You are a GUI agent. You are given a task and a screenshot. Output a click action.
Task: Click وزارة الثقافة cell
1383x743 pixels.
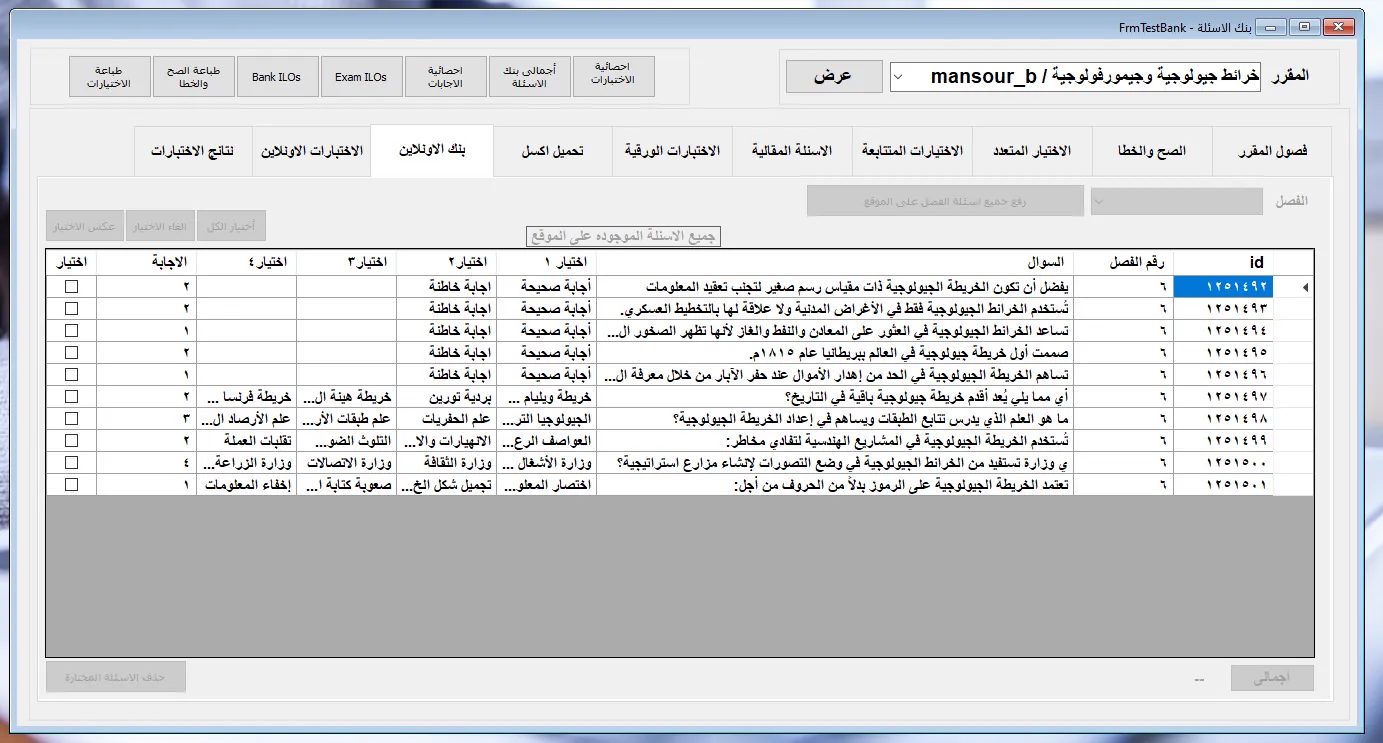pyautogui.click(x=446, y=462)
